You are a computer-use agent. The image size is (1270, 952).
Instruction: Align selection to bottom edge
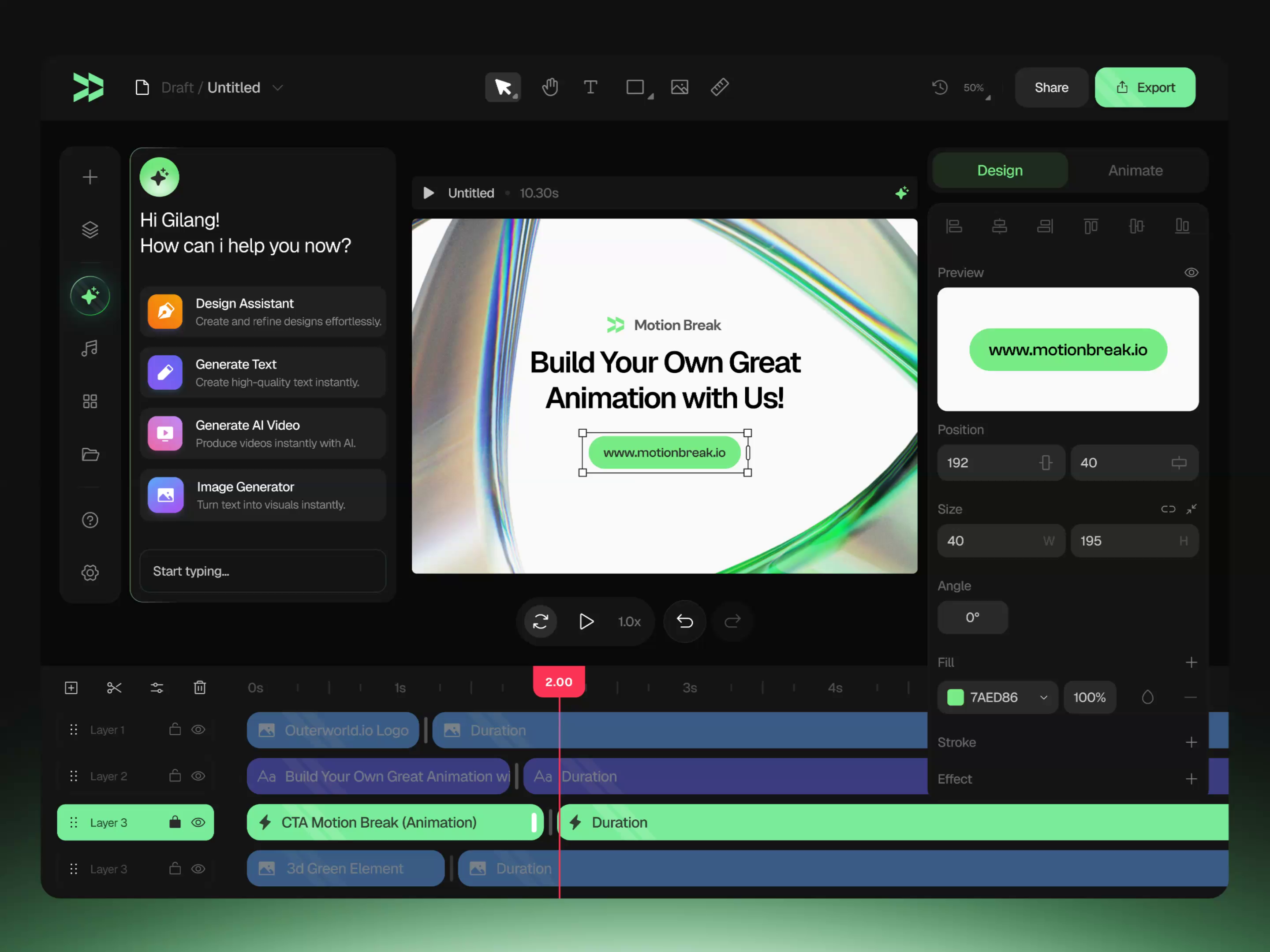click(x=1182, y=226)
